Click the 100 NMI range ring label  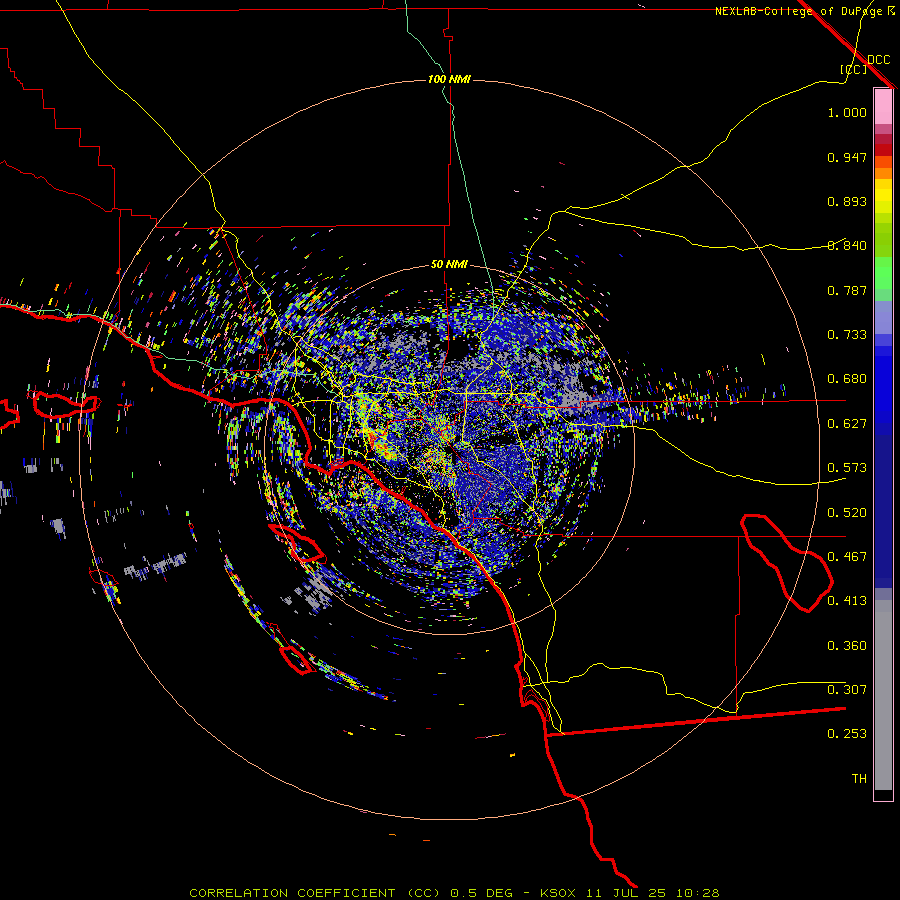click(x=449, y=79)
